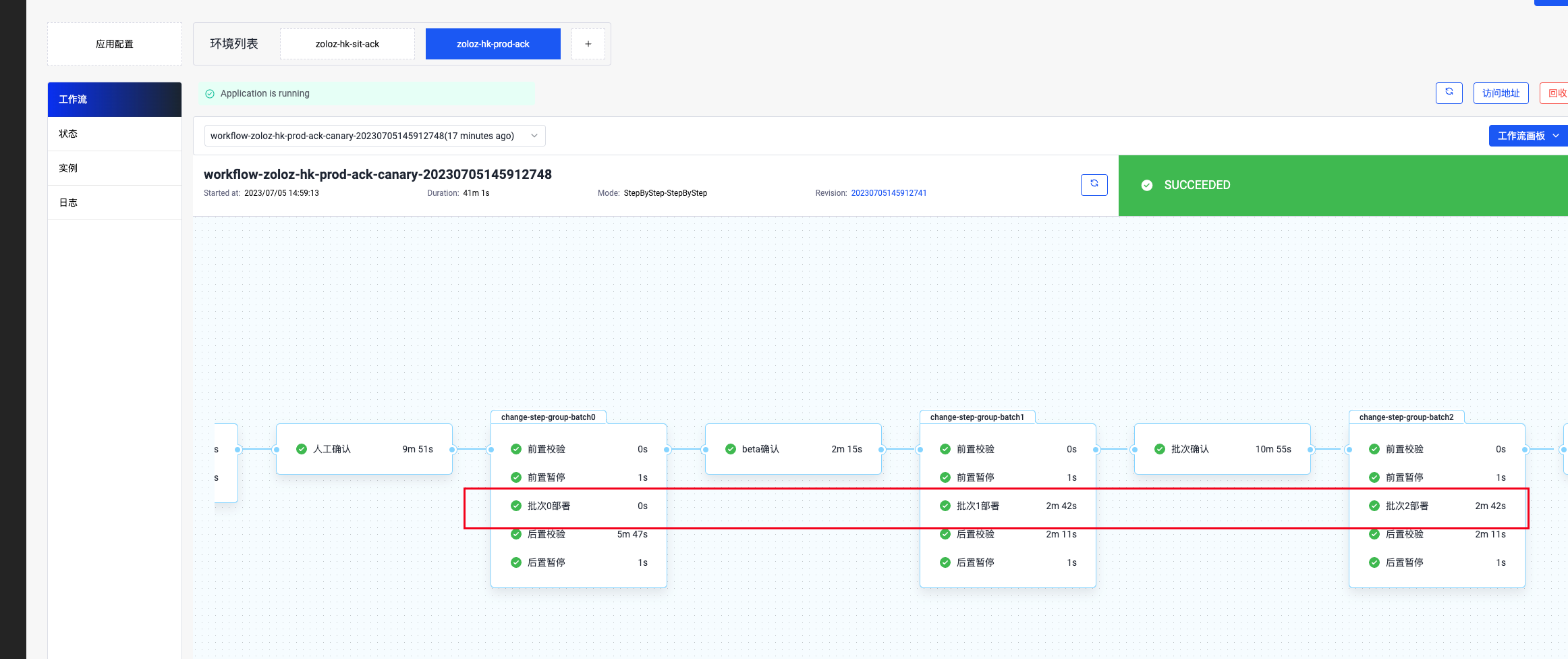The height and width of the screenshot is (659, 1568).
Task: Click the 批次确认 workflow step node
Action: (1223, 449)
